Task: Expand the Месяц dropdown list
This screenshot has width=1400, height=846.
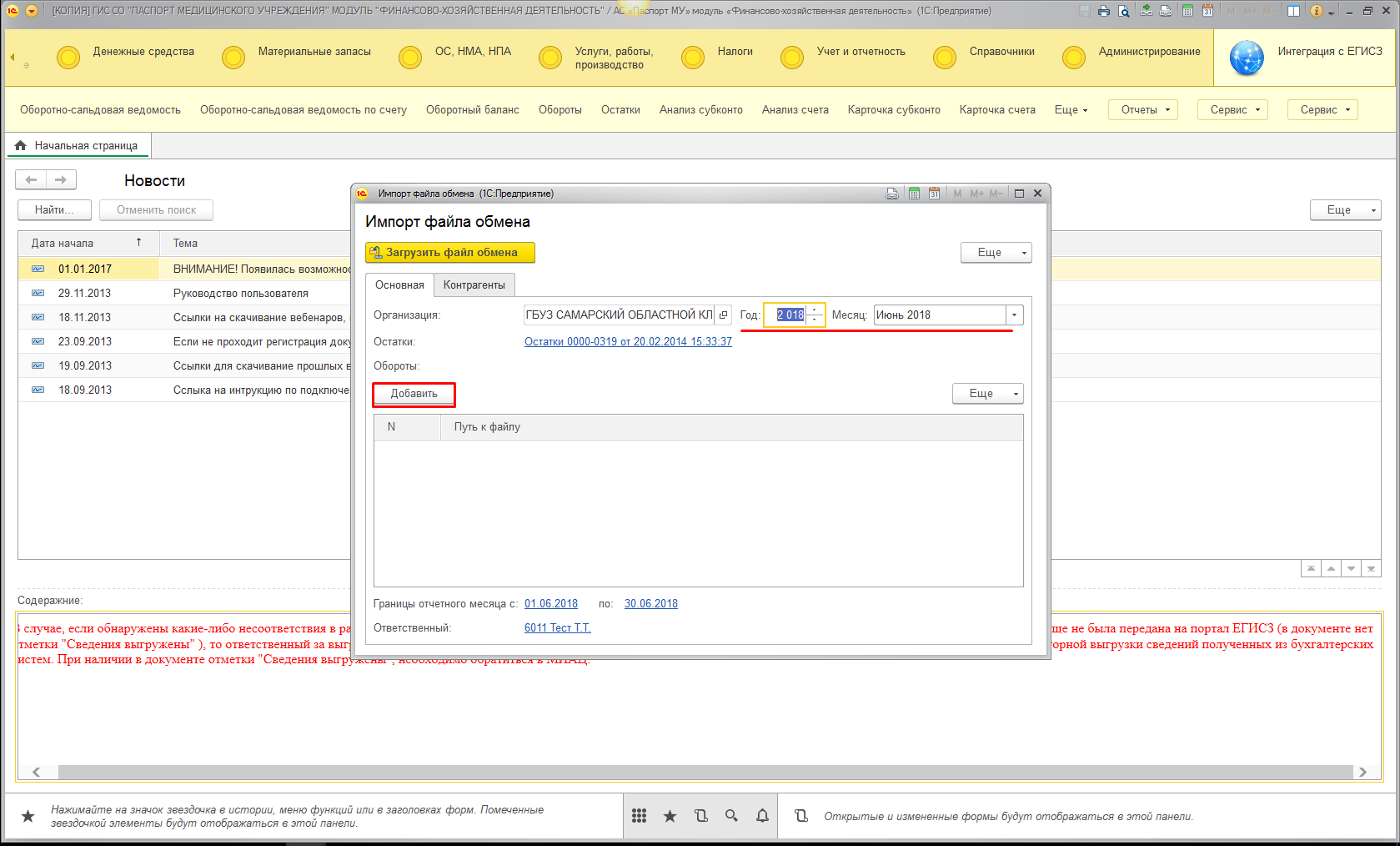Action: coord(1014,315)
